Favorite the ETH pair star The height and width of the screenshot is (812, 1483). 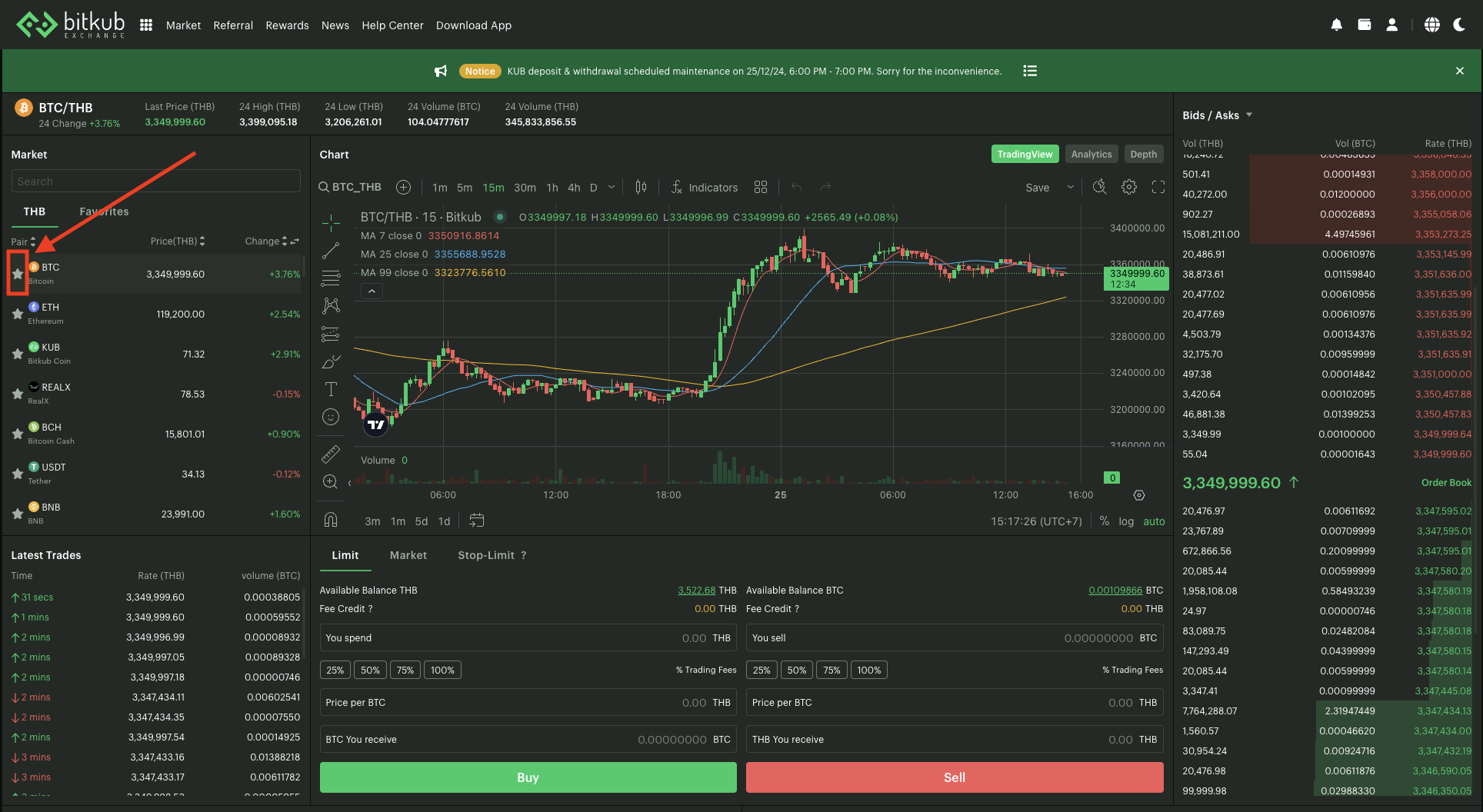pos(18,314)
